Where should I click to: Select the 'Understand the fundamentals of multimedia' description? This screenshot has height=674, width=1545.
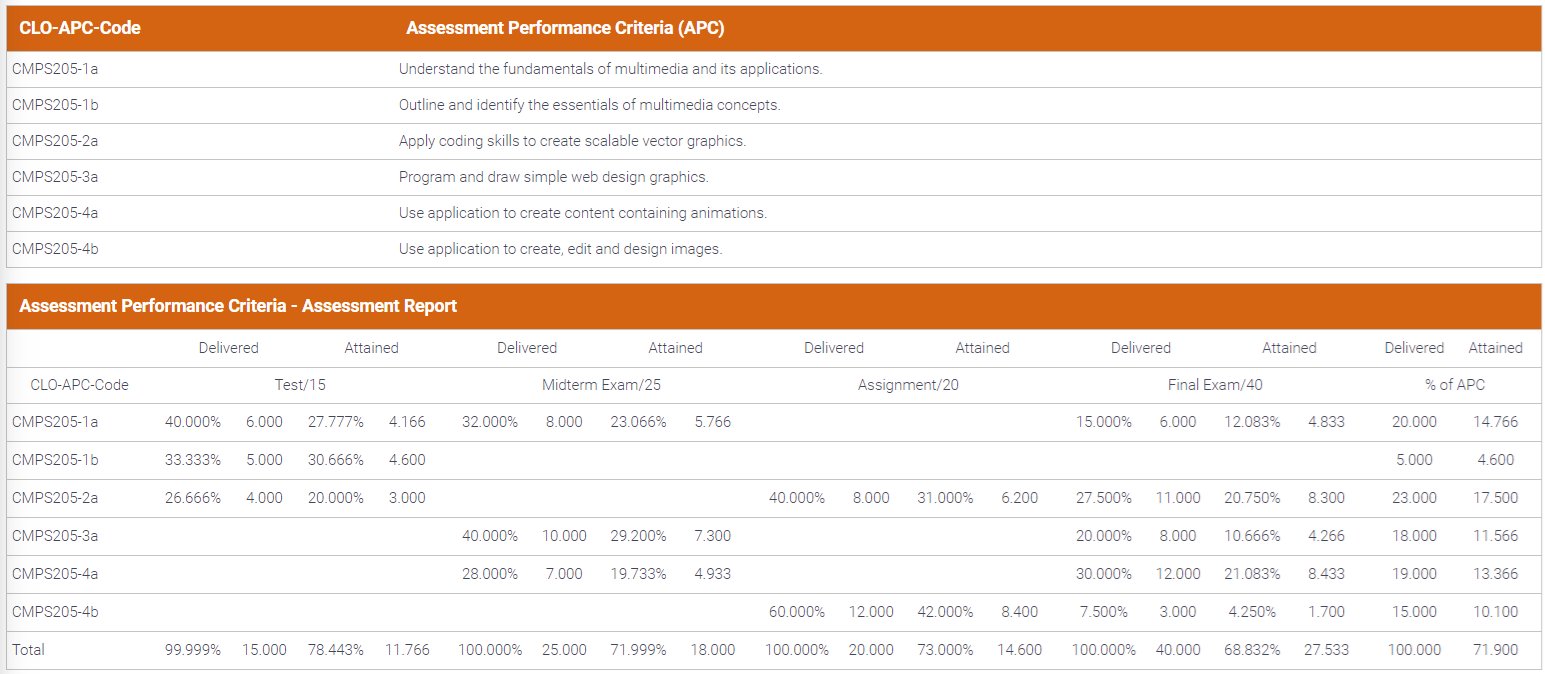coord(610,69)
